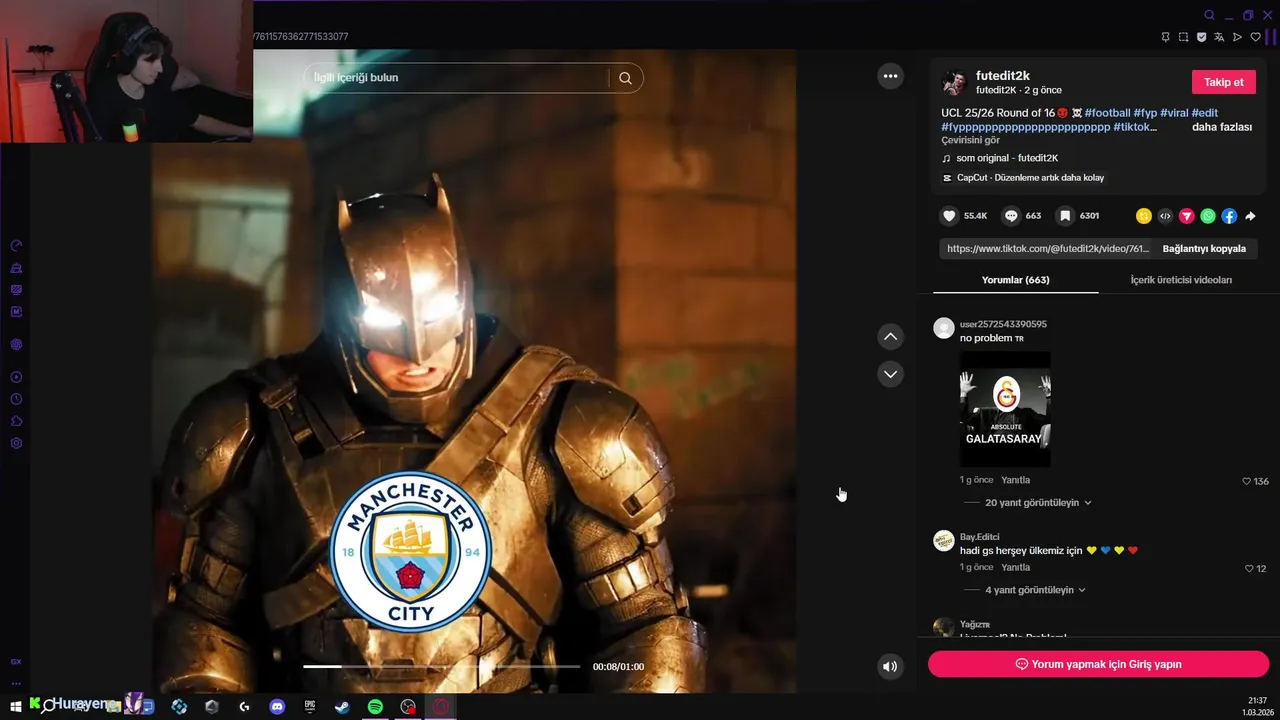Share the video on Facebook

pos(1229,216)
